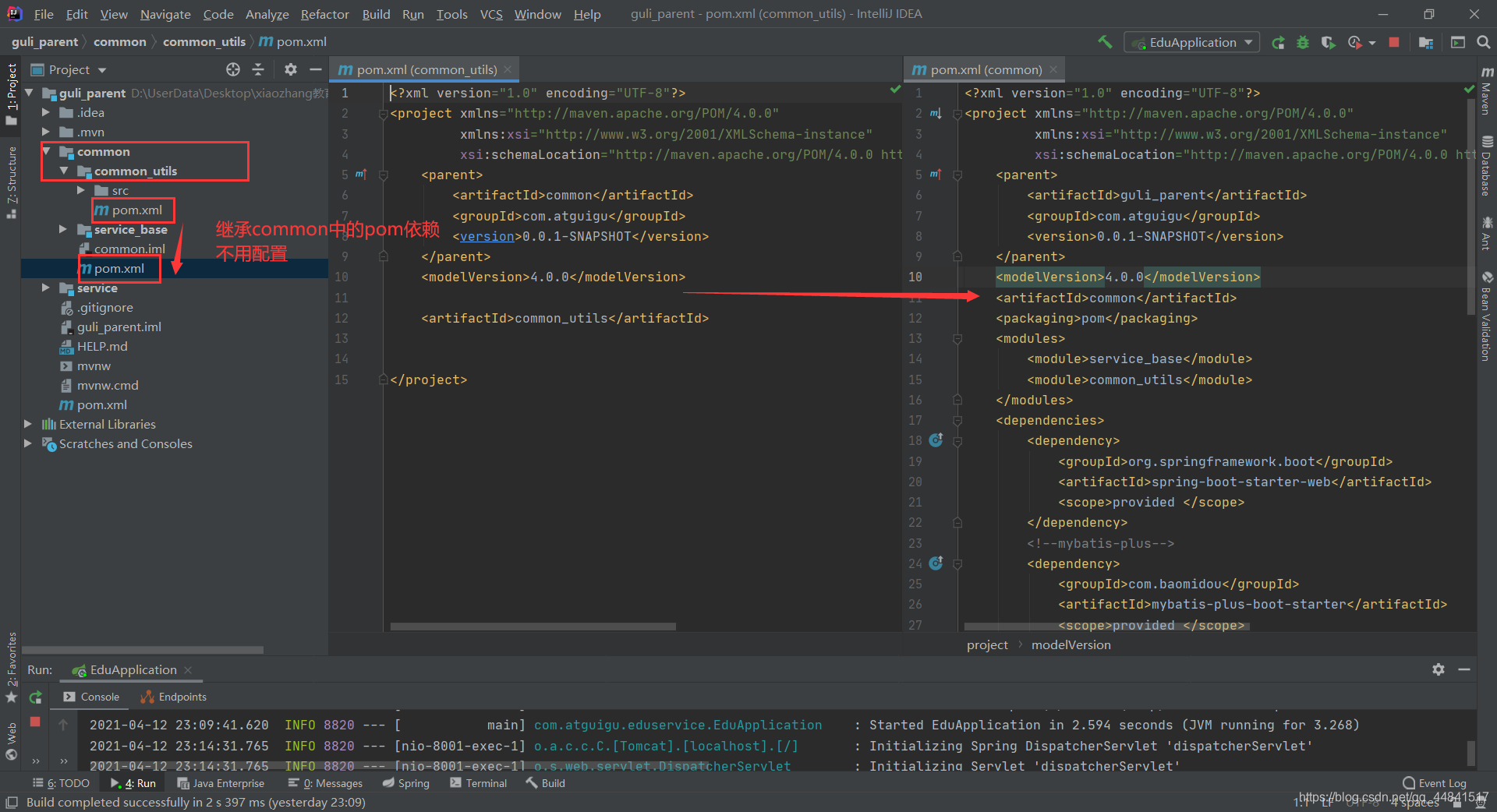Click the locate/select opened file target icon
This screenshot has height=812, width=1497.
point(233,69)
